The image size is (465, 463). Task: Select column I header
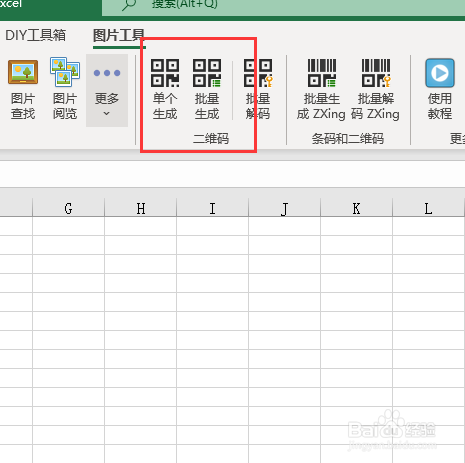click(x=213, y=208)
